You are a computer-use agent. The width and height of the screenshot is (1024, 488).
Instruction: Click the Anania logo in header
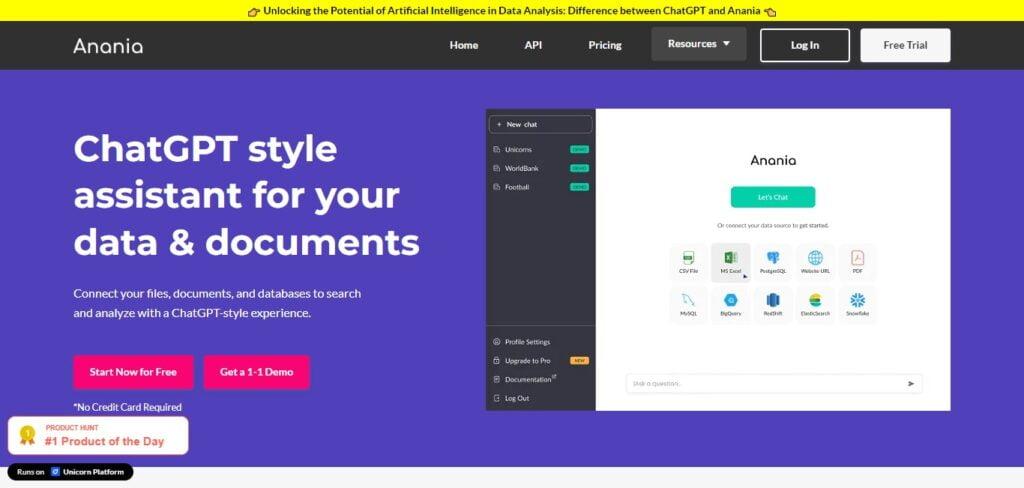[108, 45]
